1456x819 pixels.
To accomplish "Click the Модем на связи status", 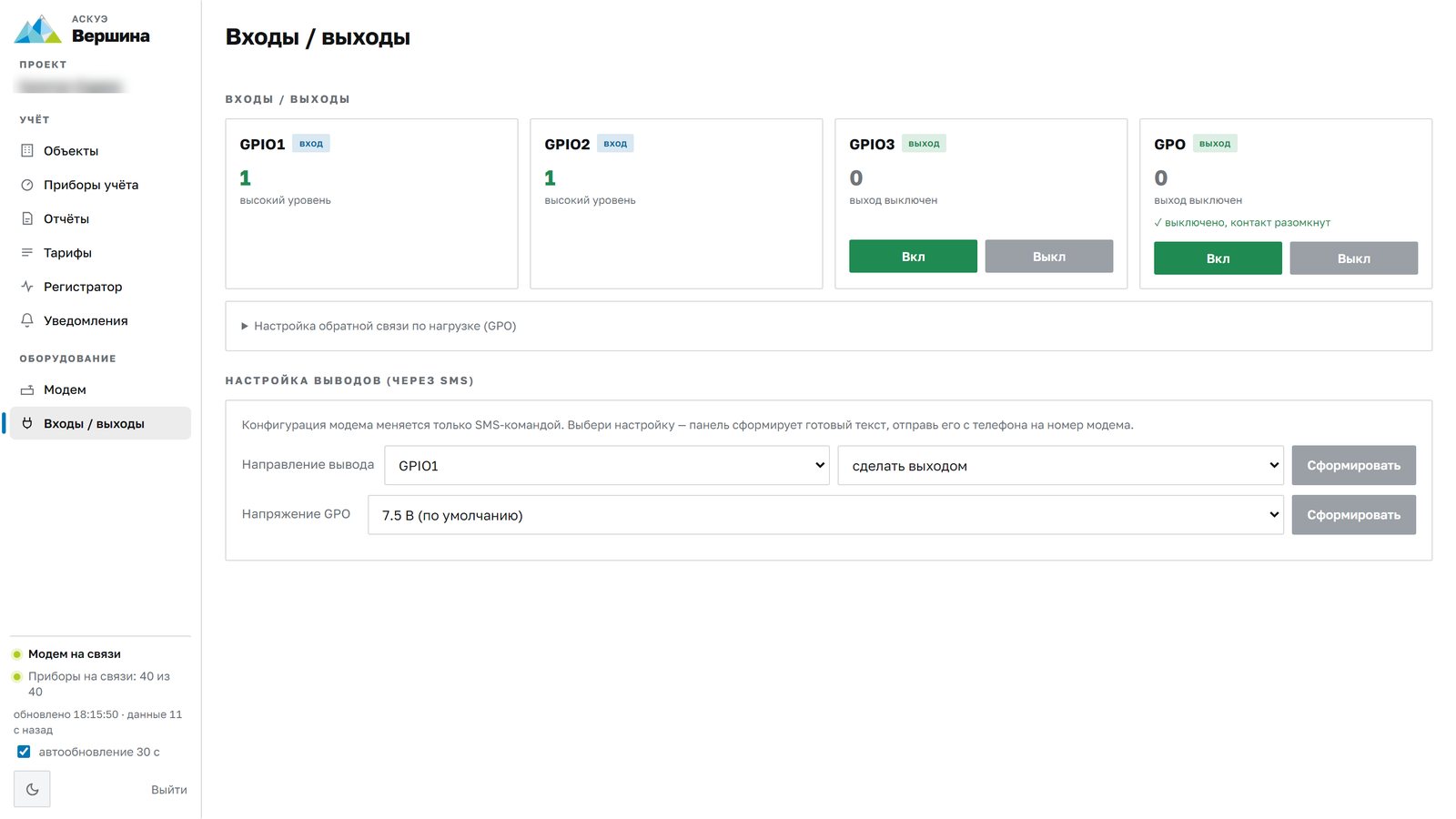I will pos(75,654).
